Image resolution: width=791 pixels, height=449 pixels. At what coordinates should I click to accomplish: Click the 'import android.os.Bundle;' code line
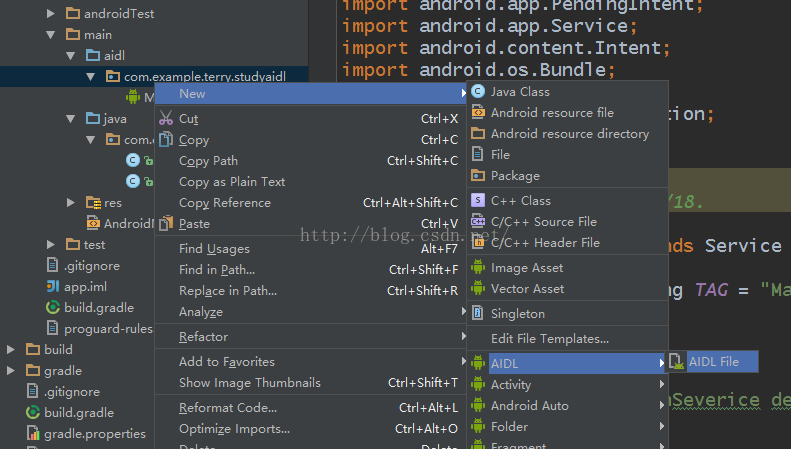tap(479, 70)
